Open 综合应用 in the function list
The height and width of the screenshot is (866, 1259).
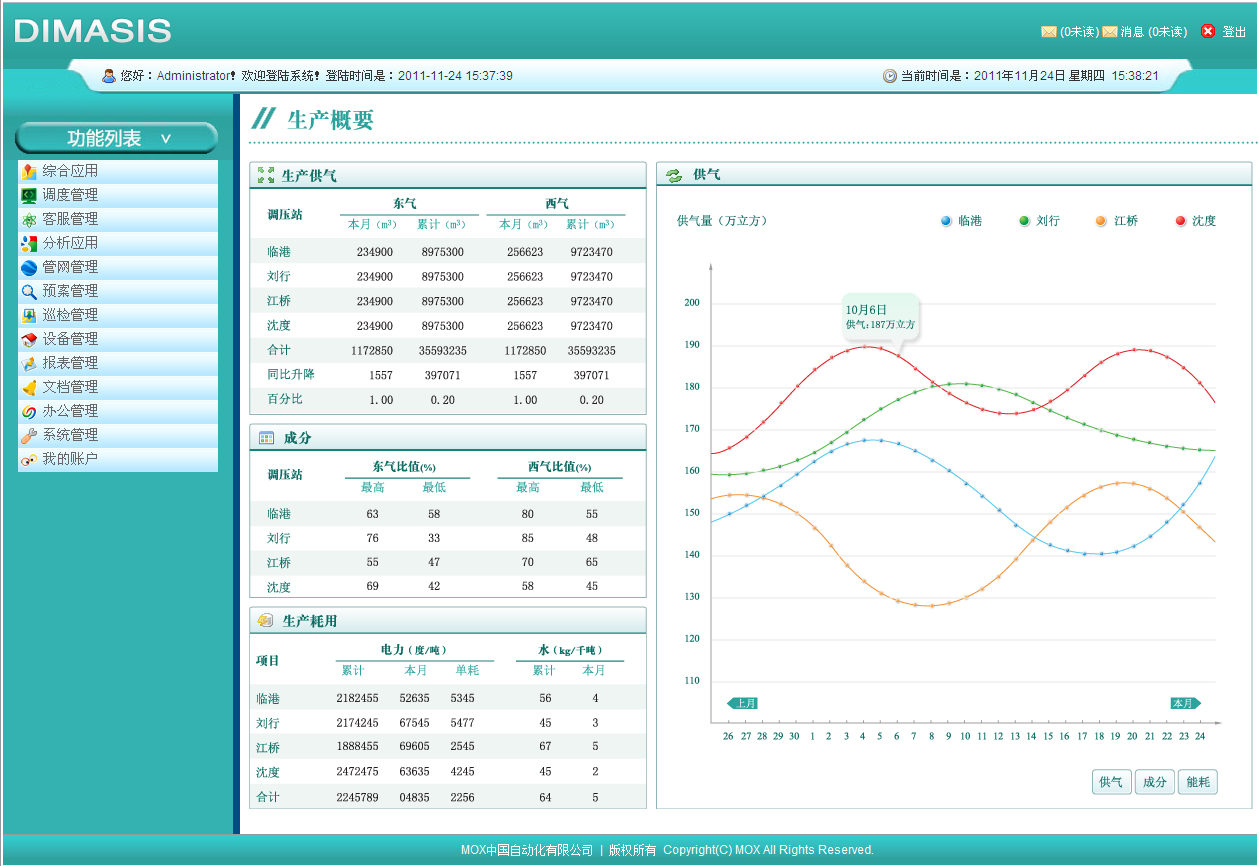118,171
